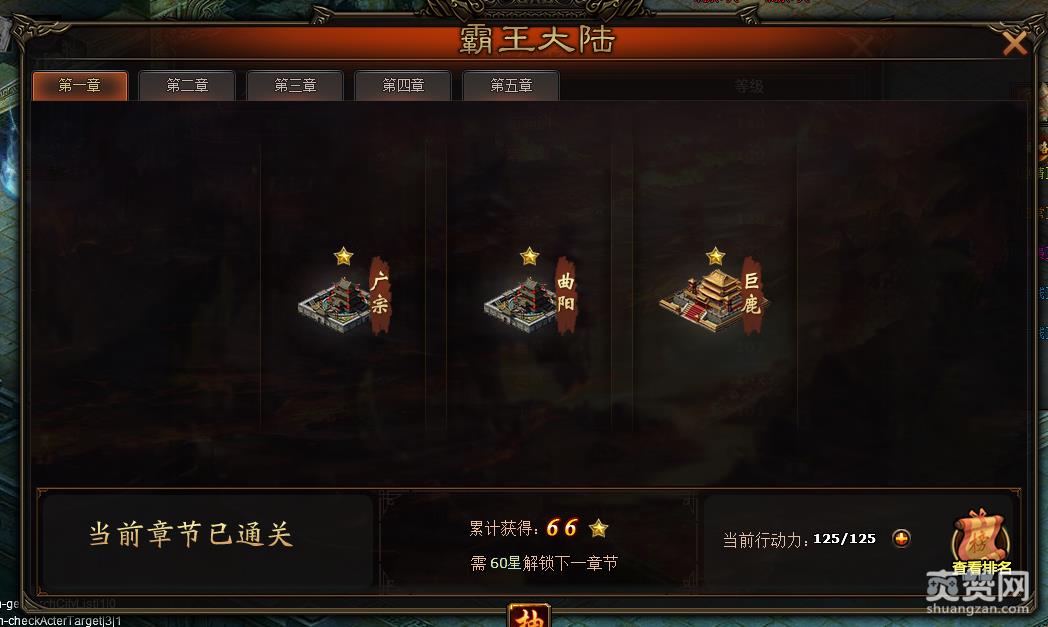This screenshot has height=627, width=1048.
Task: Add action points with the plus icon
Action: [x=901, y=538]
